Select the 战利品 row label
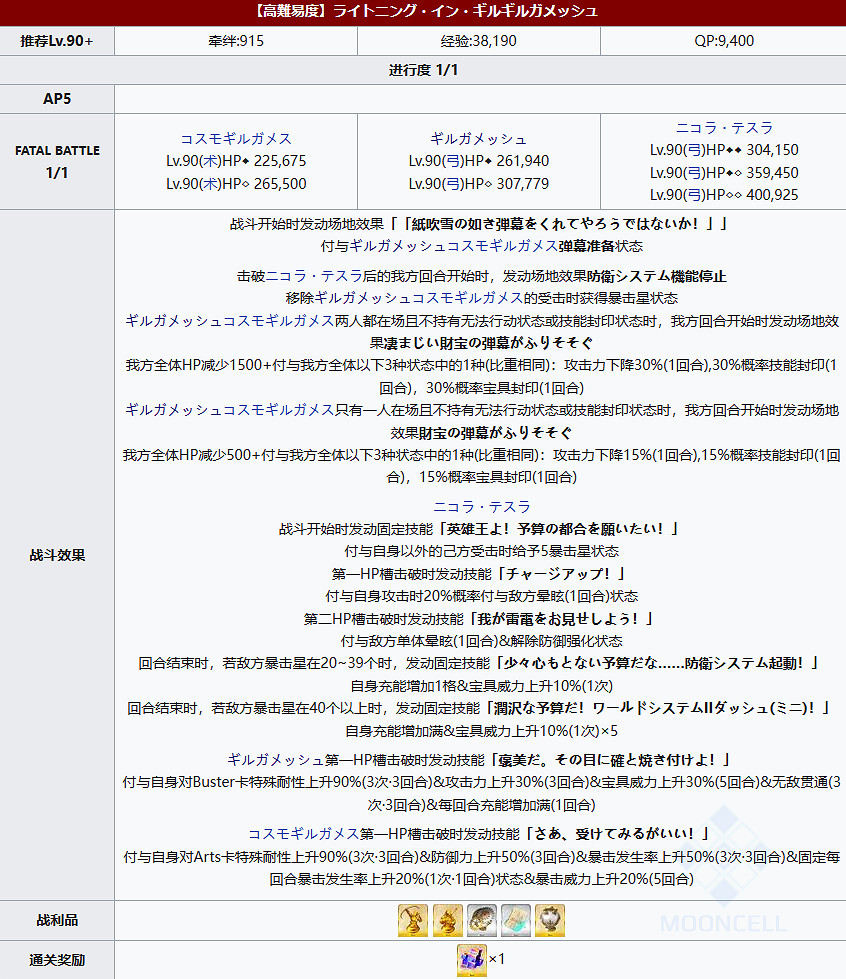Viewport: 846px width, 979px height. [x=57, y=921]
